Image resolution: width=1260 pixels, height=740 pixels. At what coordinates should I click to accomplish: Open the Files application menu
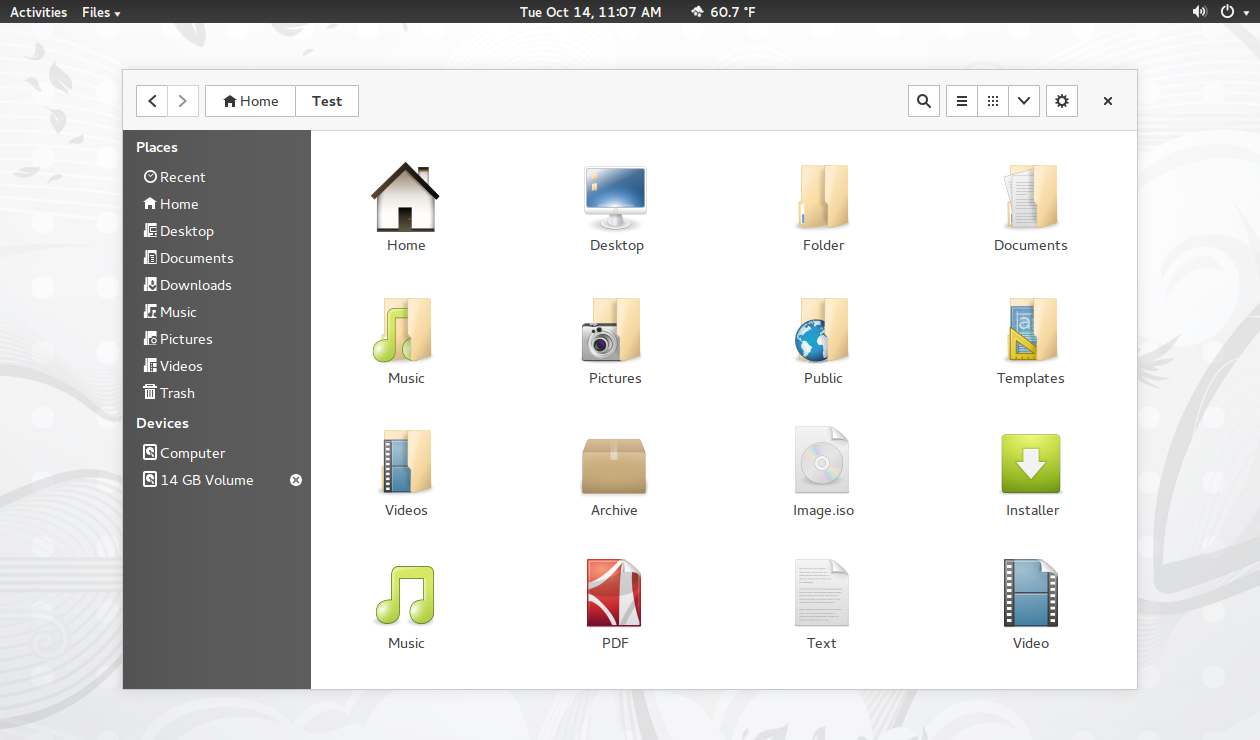point(101,12)
